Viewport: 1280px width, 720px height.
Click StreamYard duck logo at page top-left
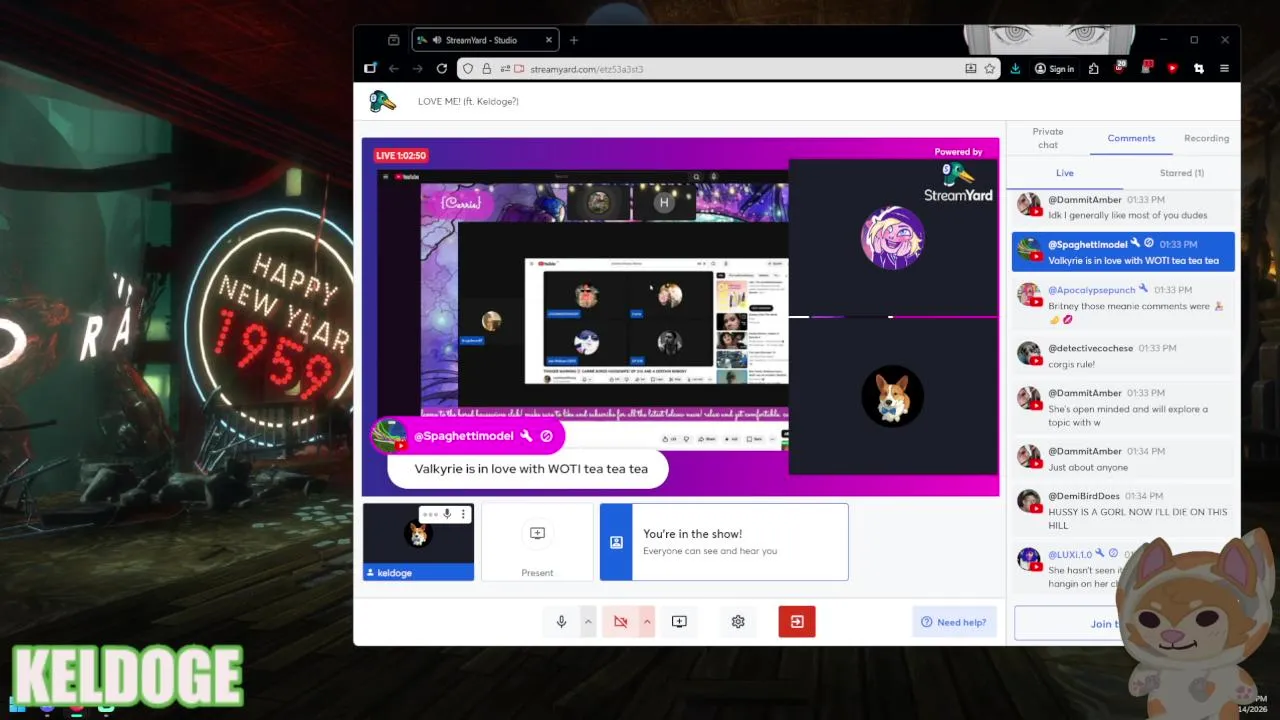click(382, 101)
